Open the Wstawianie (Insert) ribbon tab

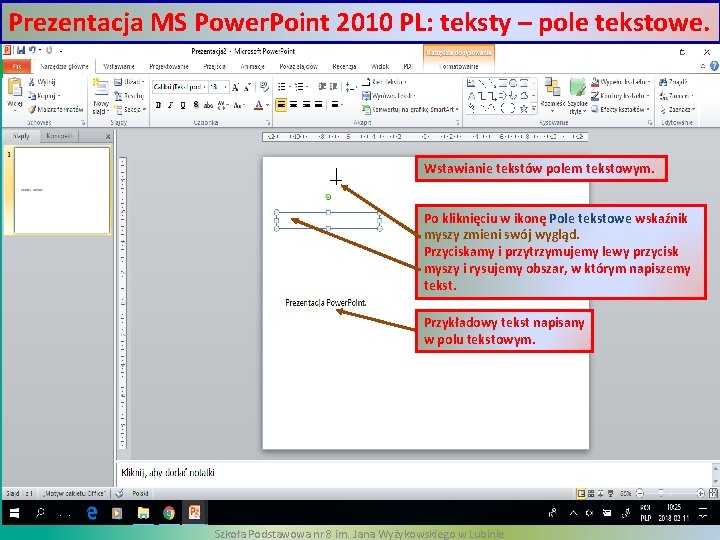pyautogui.click(x=119, y=67)
